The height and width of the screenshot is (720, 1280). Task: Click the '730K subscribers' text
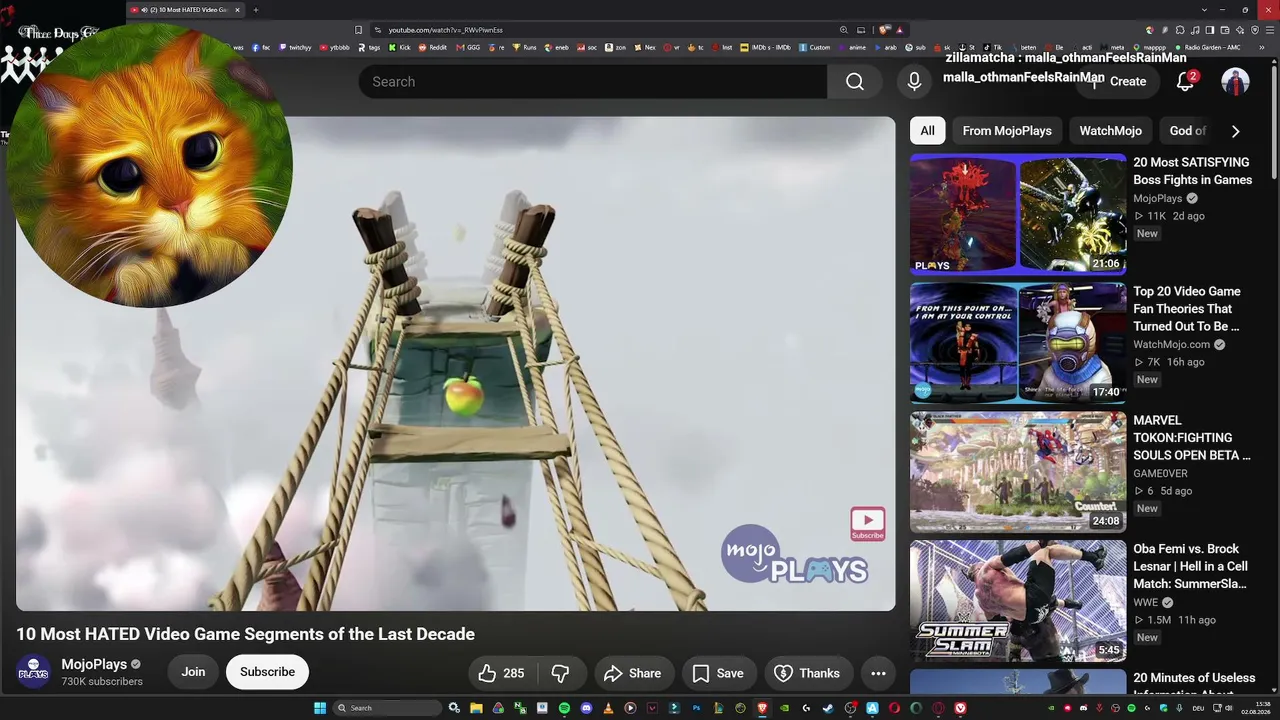tap(102, 682)
